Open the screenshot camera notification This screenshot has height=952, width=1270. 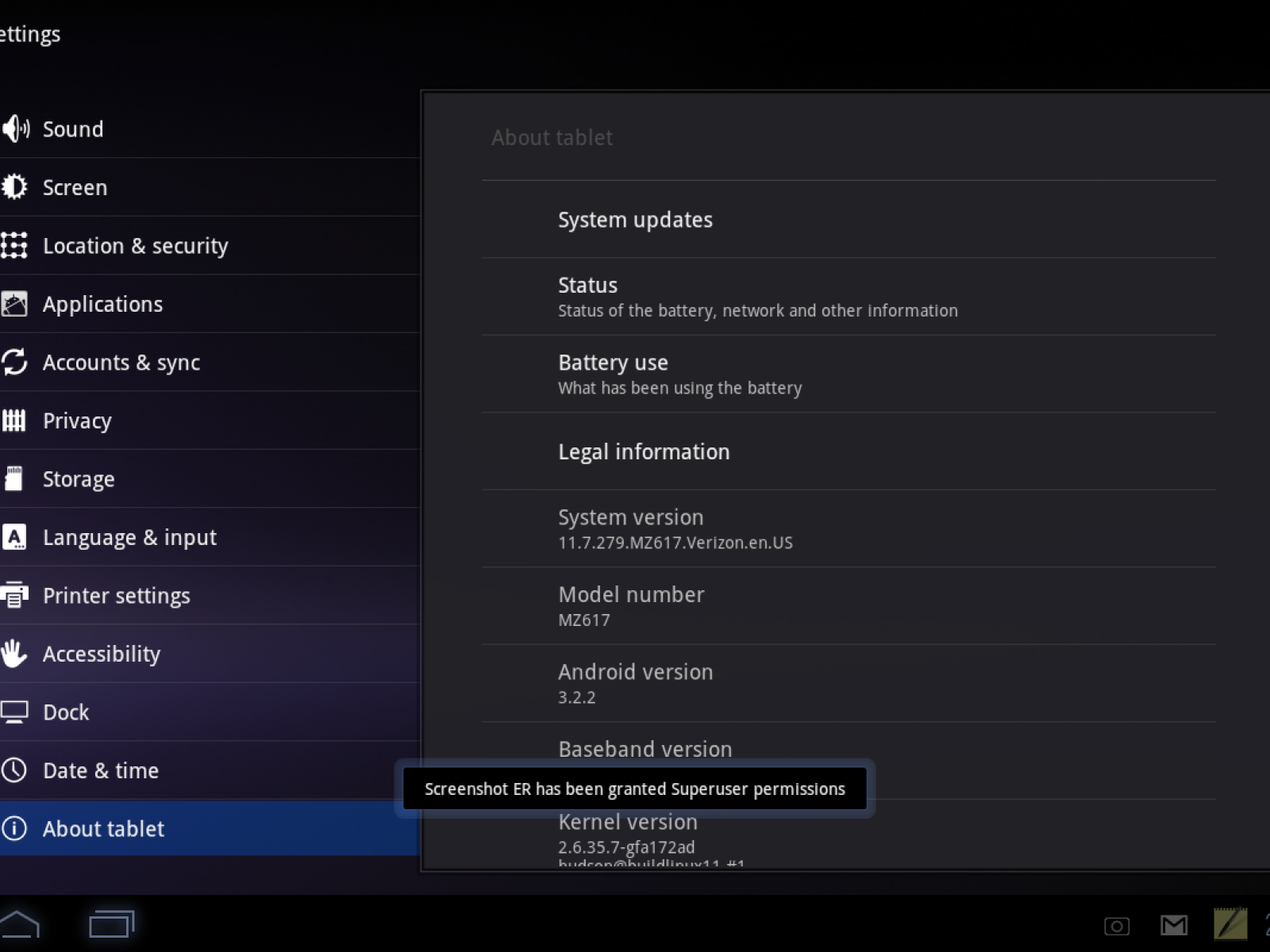(1117, 926)
